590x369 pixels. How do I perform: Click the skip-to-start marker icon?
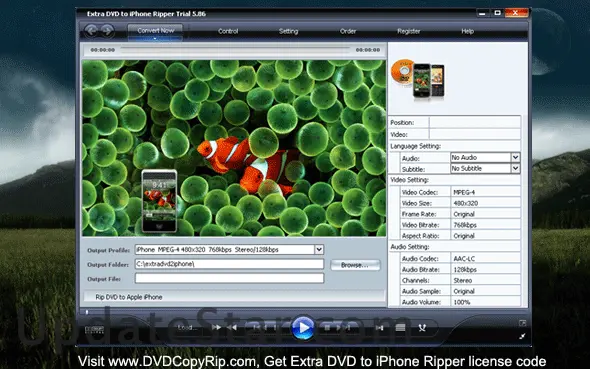(380, 328)
